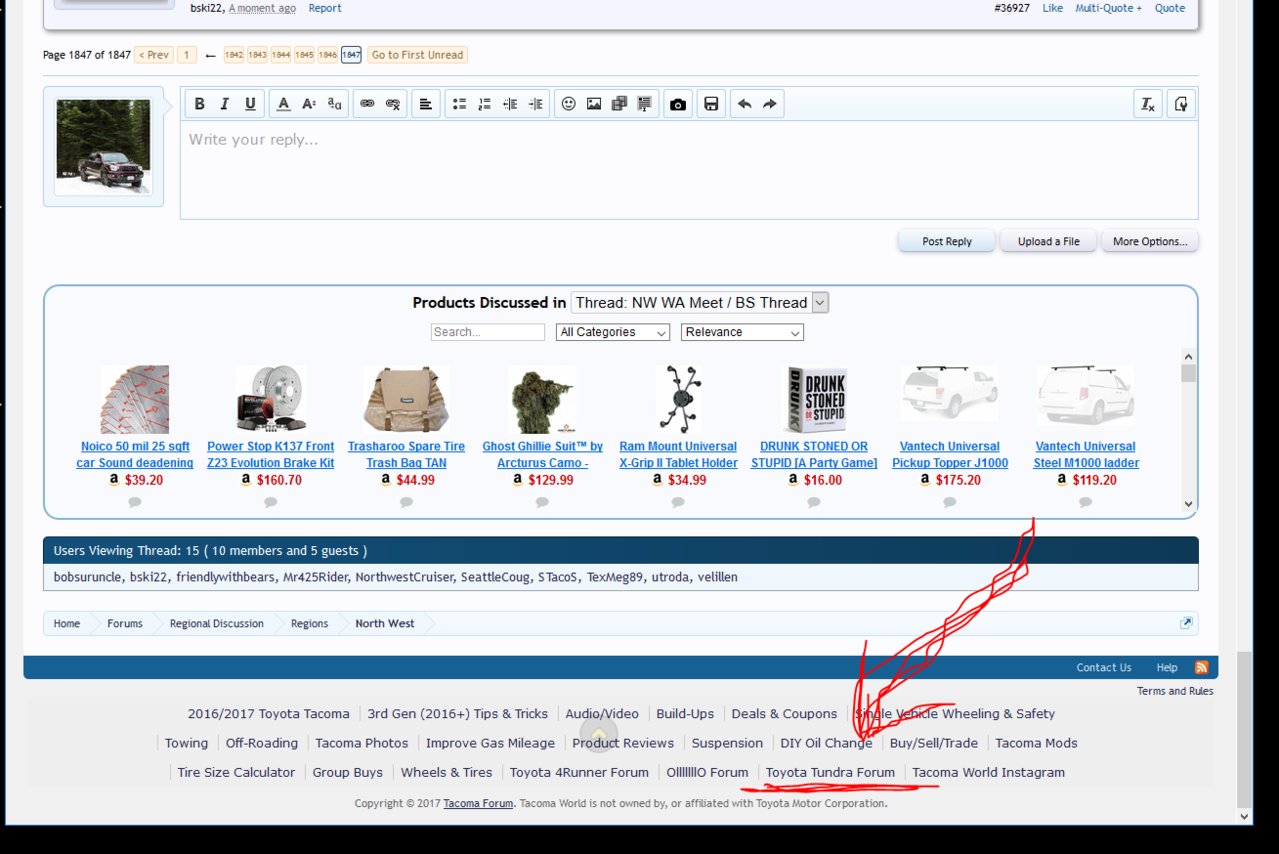Click the indent icon

[x=536, y=104]
